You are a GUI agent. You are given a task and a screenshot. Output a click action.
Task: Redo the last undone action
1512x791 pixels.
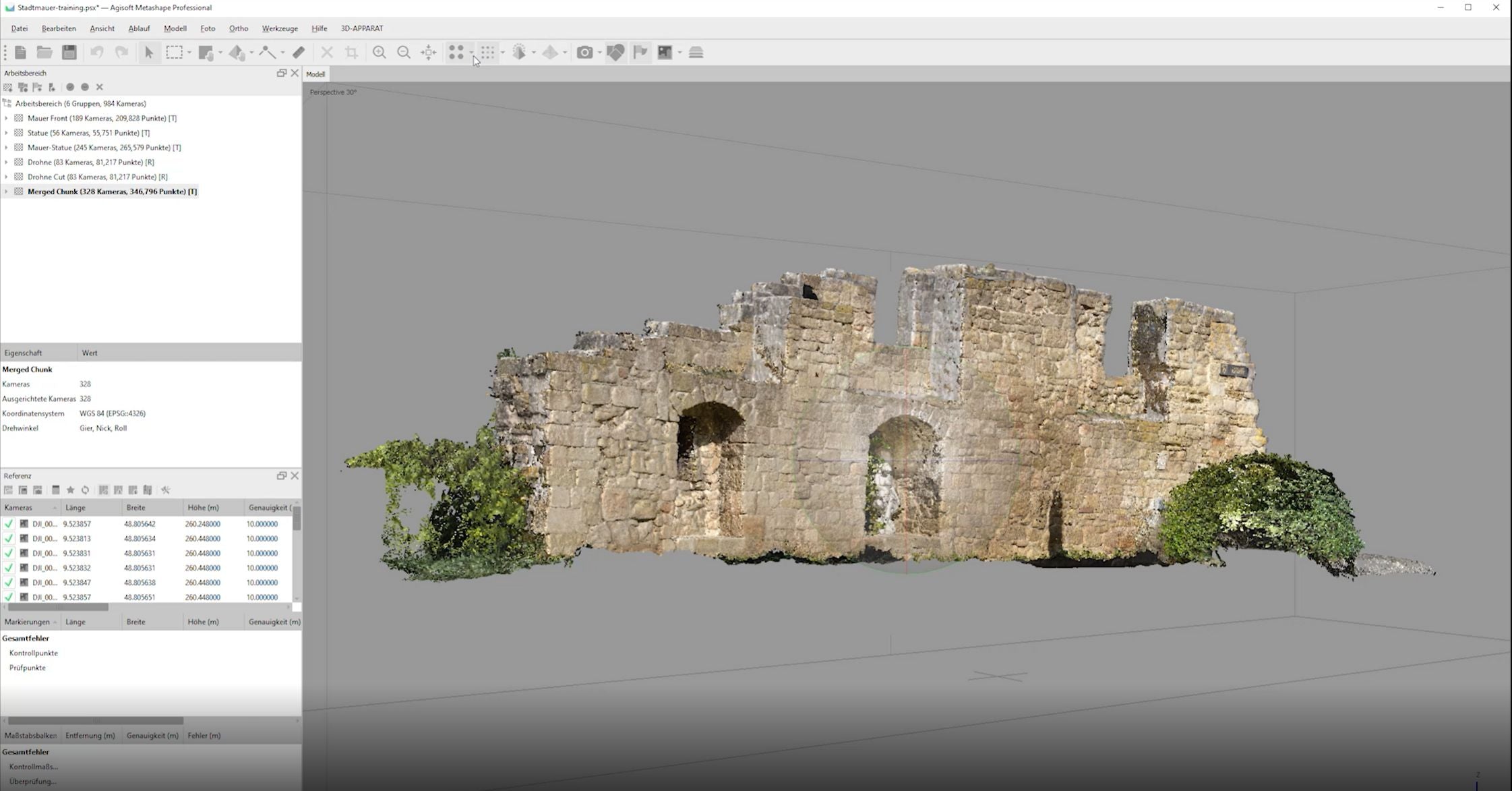pyautogui.click(x=121, y=53)
